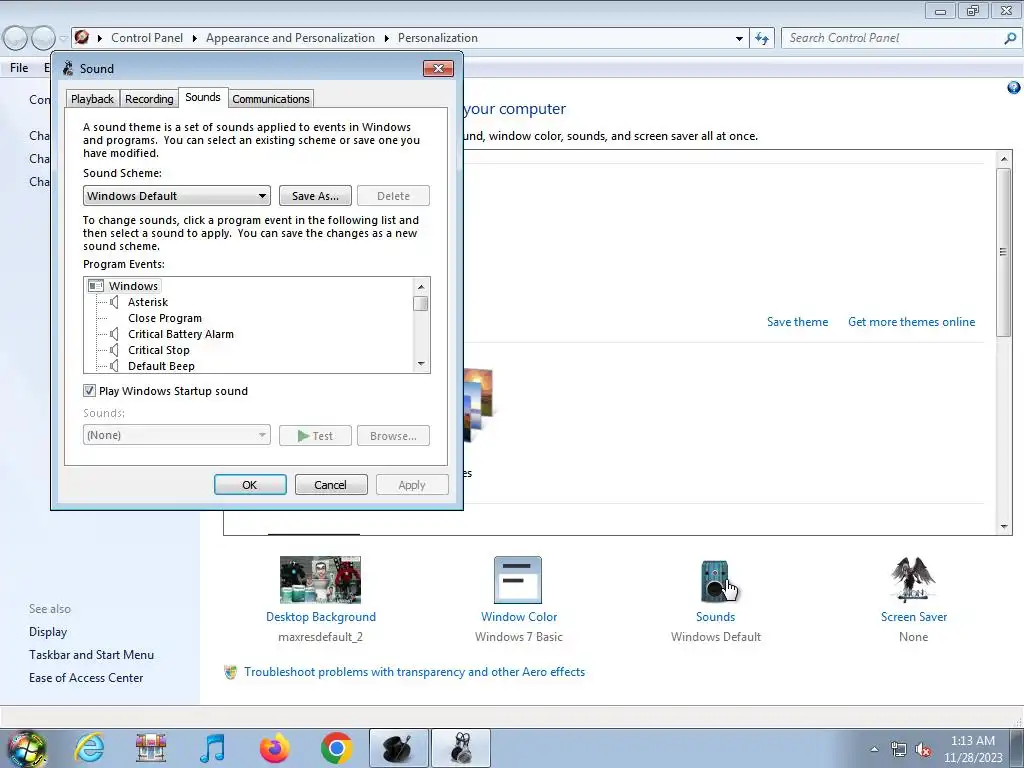The height and width of the screenshot is (768, 1024).
Task: Click OK in the Sound dialog
Action: tap(250, 485)
